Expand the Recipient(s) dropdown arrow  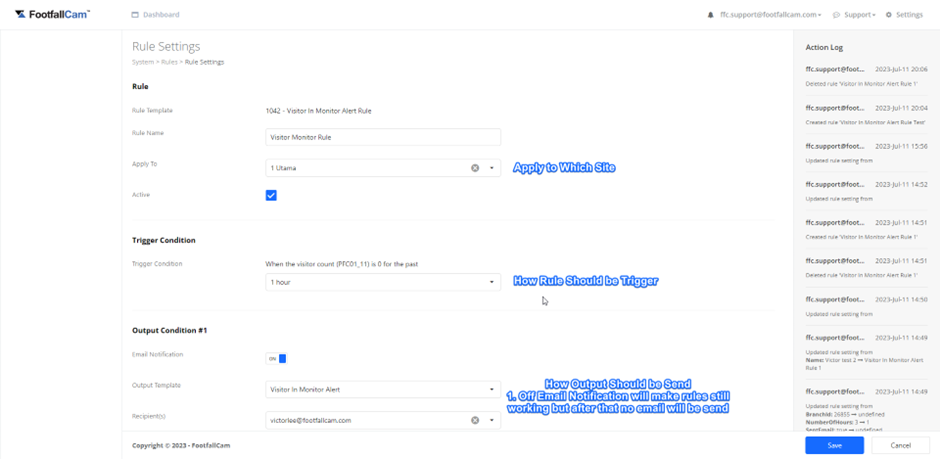(x=491, y=420)
